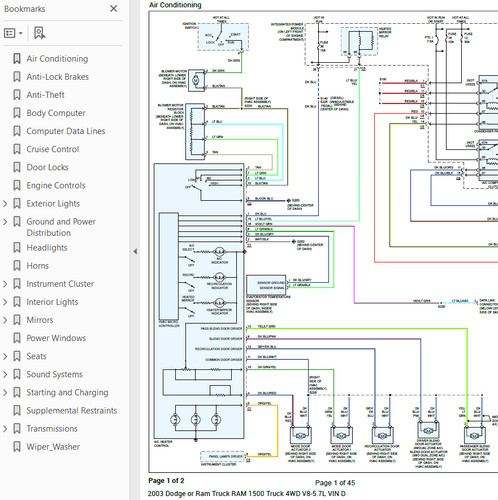Open the Starting and Charging bookmark
498x500 pixels.
point(67,392)
